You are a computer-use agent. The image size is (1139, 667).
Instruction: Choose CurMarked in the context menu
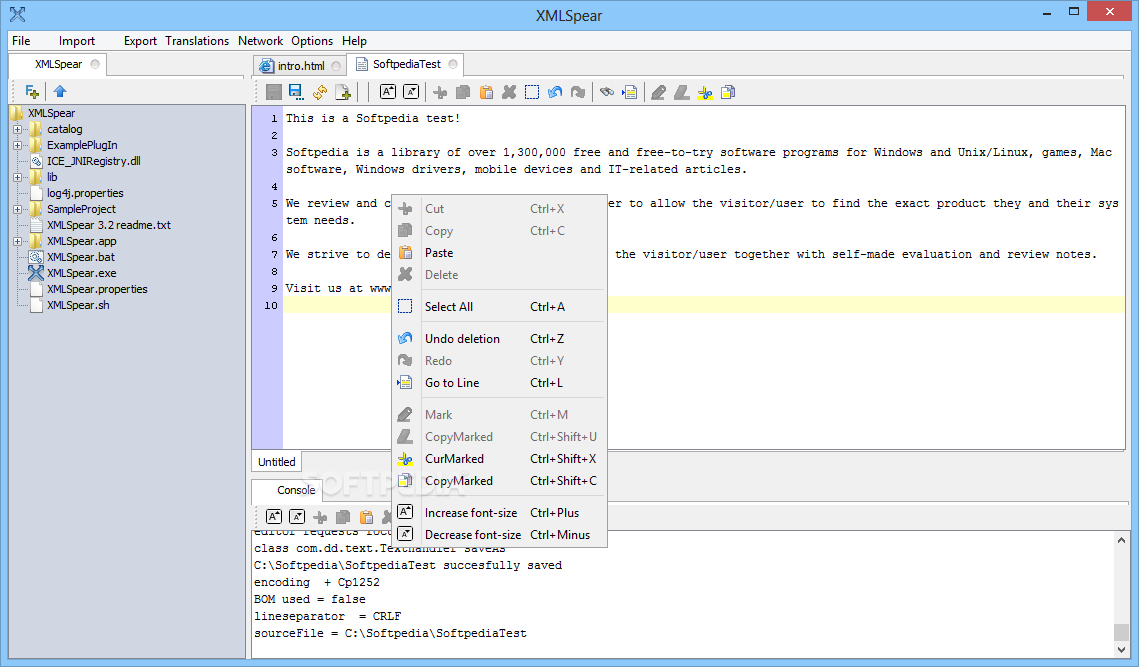pos(499,459)
